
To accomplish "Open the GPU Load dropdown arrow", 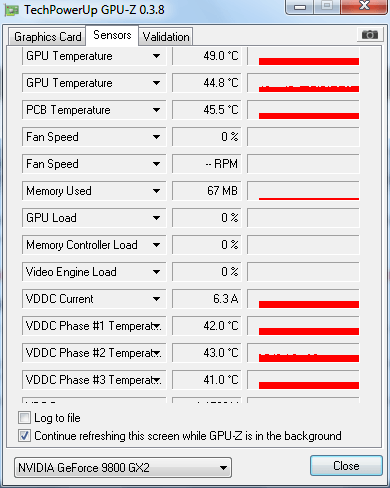I will tap(156, 218).
